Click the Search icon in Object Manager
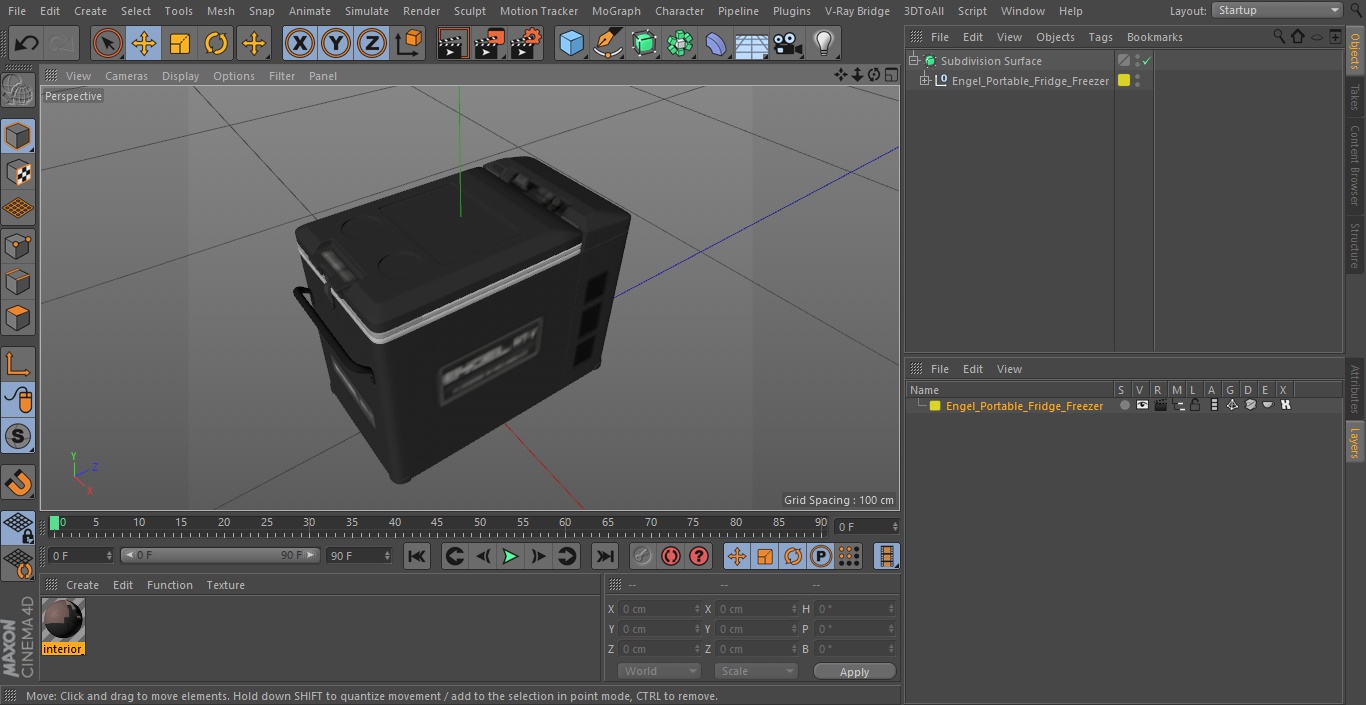Screen dimensions: 1366x705 pos(1279,37)
